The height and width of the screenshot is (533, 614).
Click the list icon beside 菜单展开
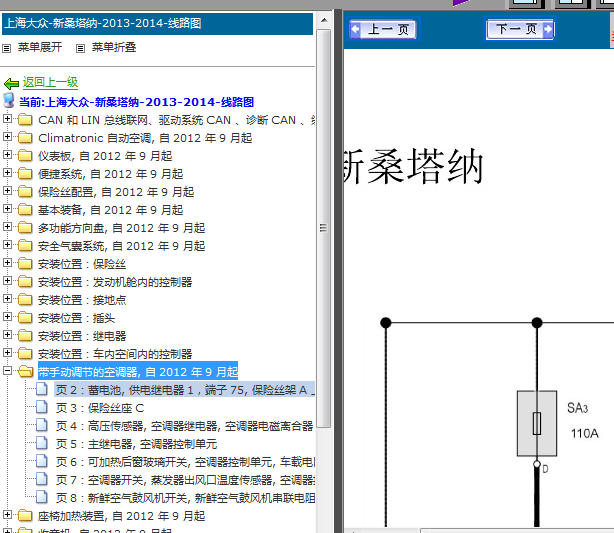point(6,49)
